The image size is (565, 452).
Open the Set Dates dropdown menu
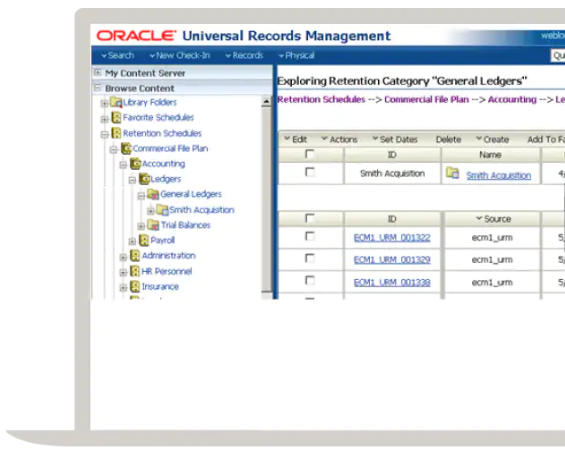pyautogui.click(x=395, y=139)
